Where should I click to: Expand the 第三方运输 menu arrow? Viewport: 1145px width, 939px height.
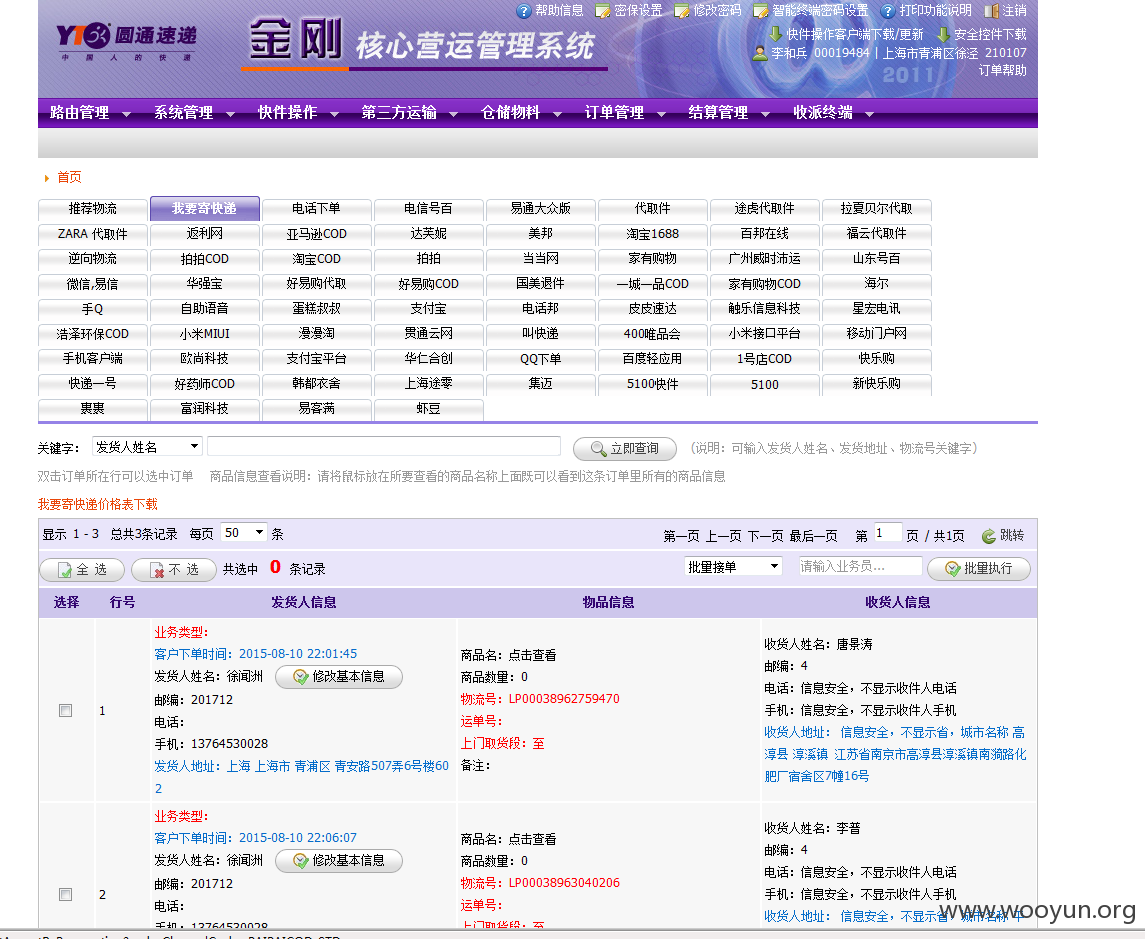(x=453, y=114)
